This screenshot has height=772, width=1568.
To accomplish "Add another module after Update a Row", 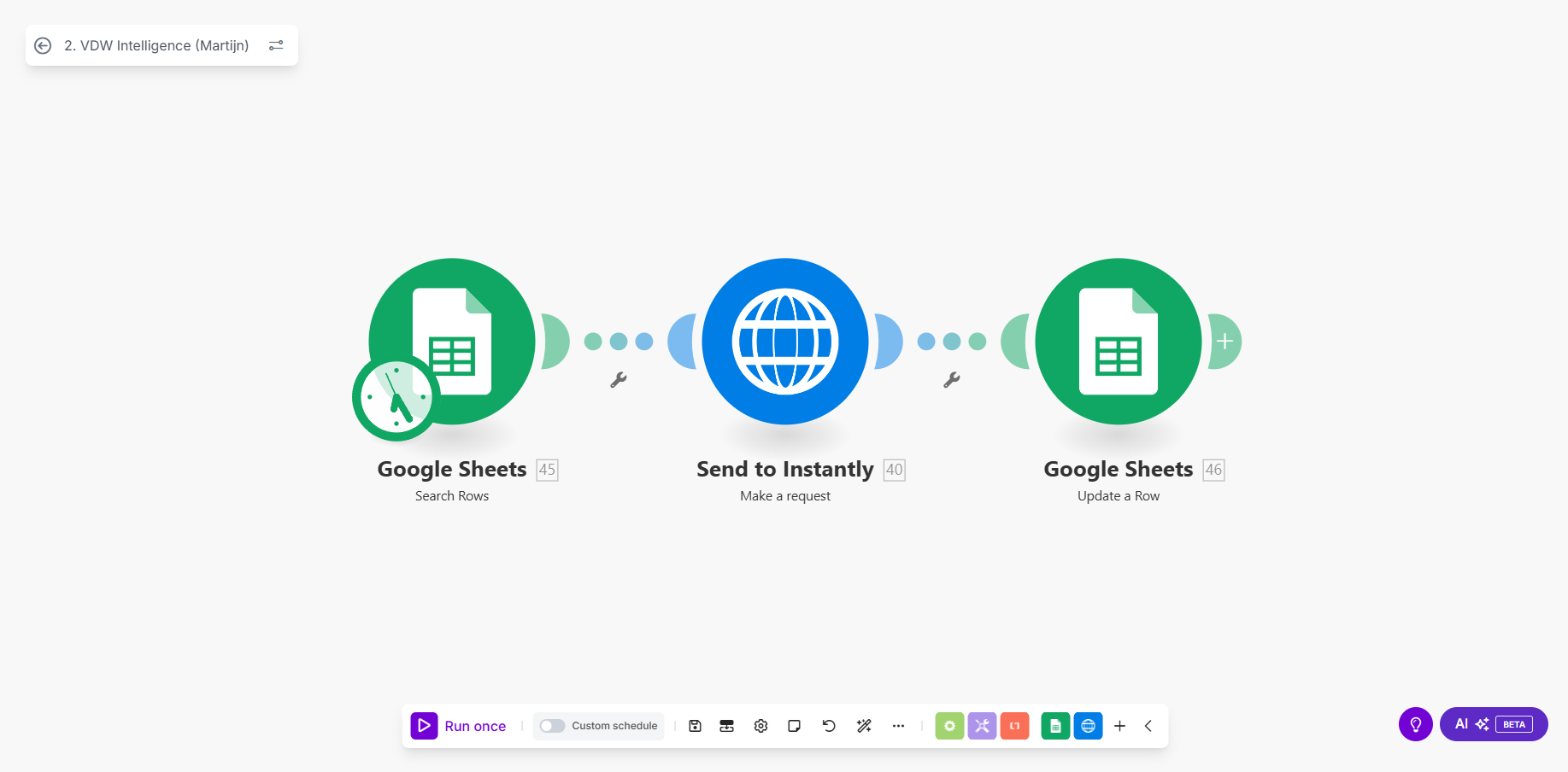I will coord(1224,342).
